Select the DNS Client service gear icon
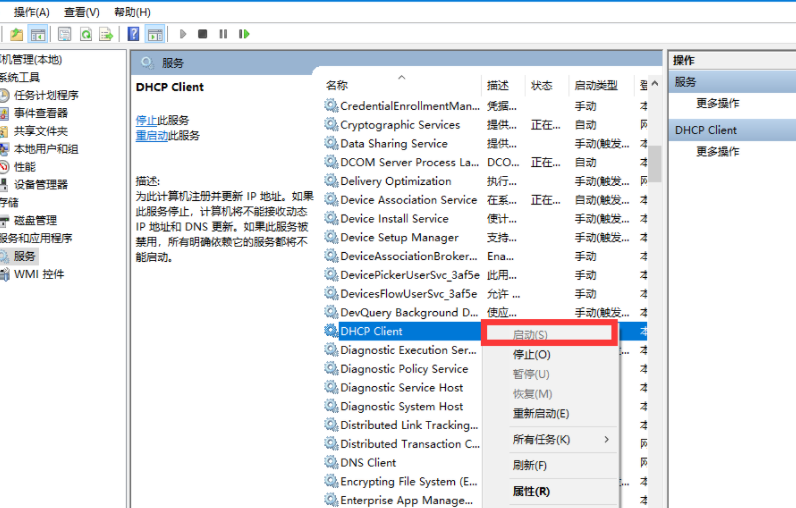 (331, 463)
